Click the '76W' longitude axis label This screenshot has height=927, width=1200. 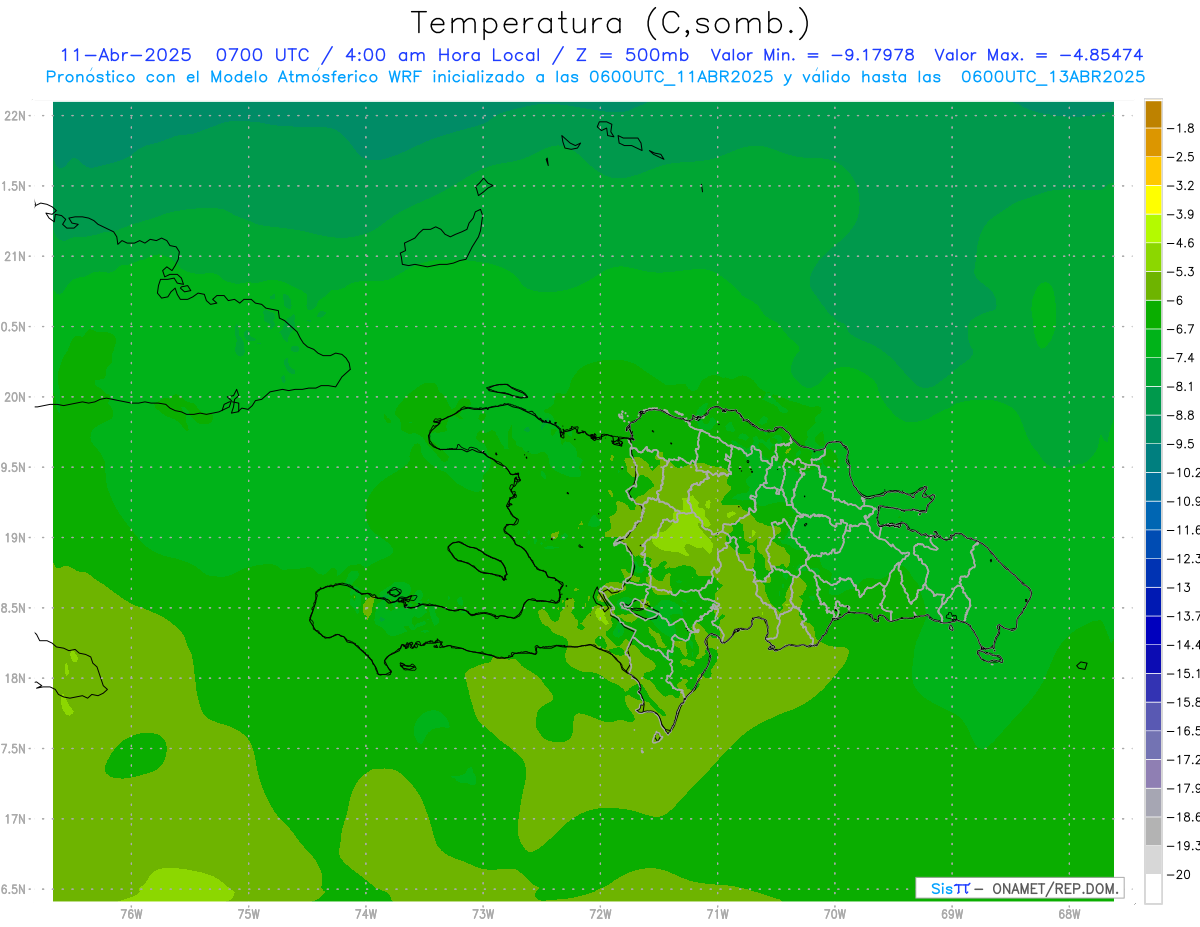[131, 914]
